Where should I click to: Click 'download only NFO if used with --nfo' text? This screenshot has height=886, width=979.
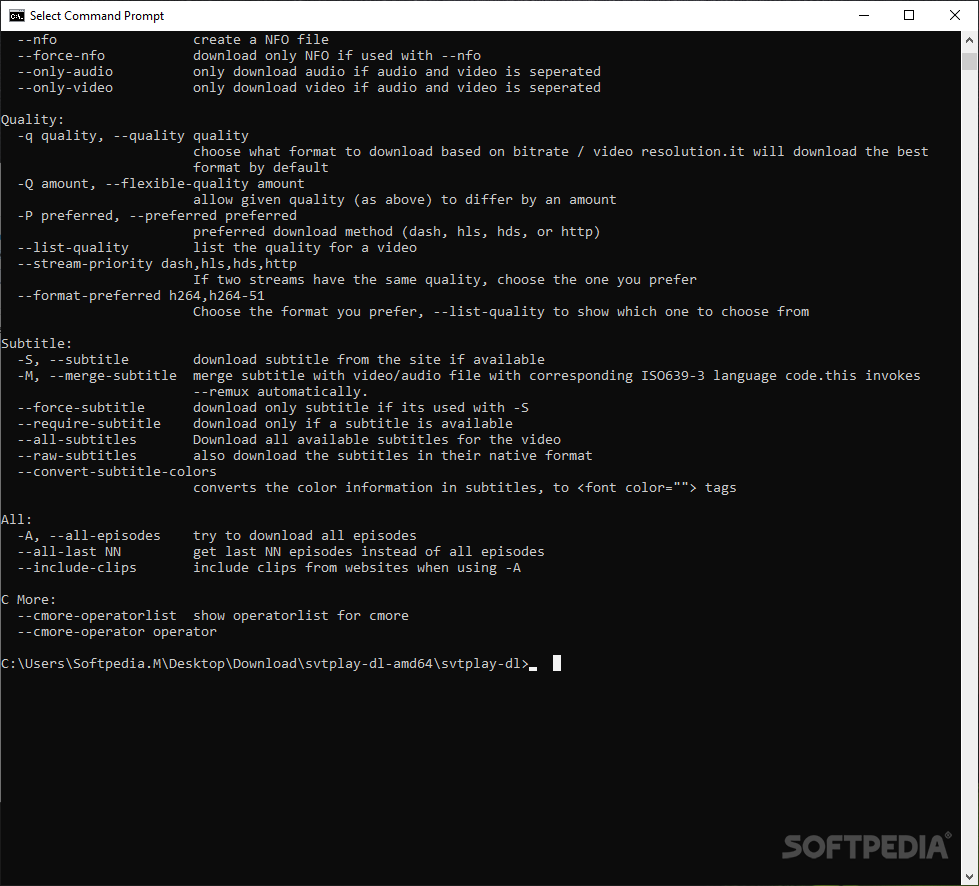click(337, 56)
